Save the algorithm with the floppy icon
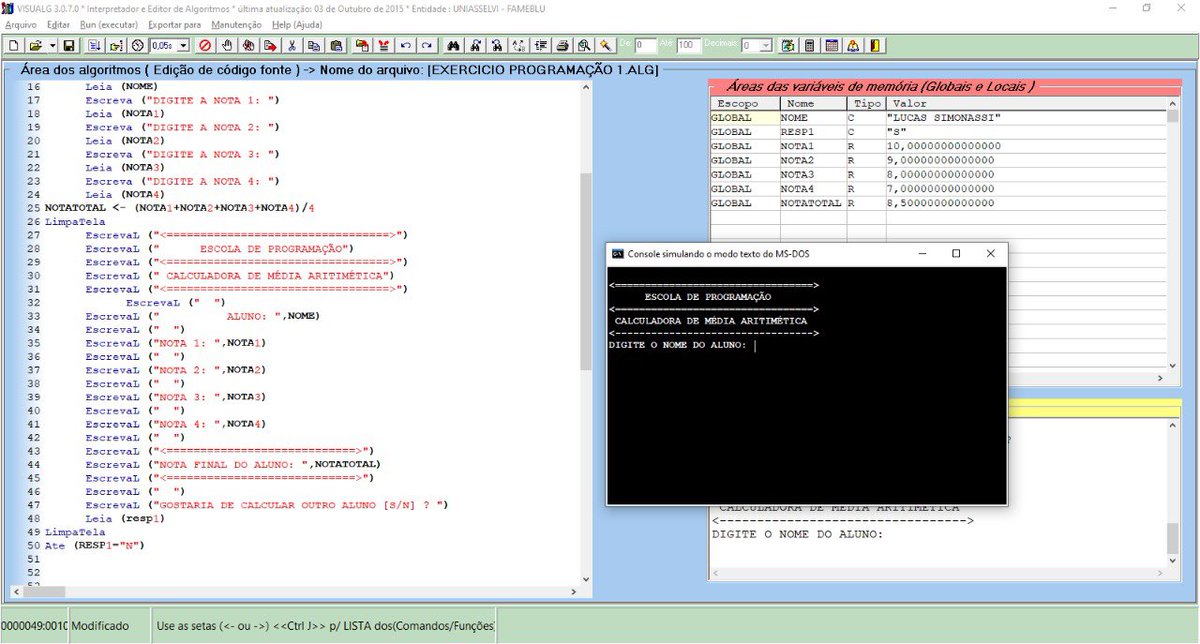 click(x=69, y=45)
